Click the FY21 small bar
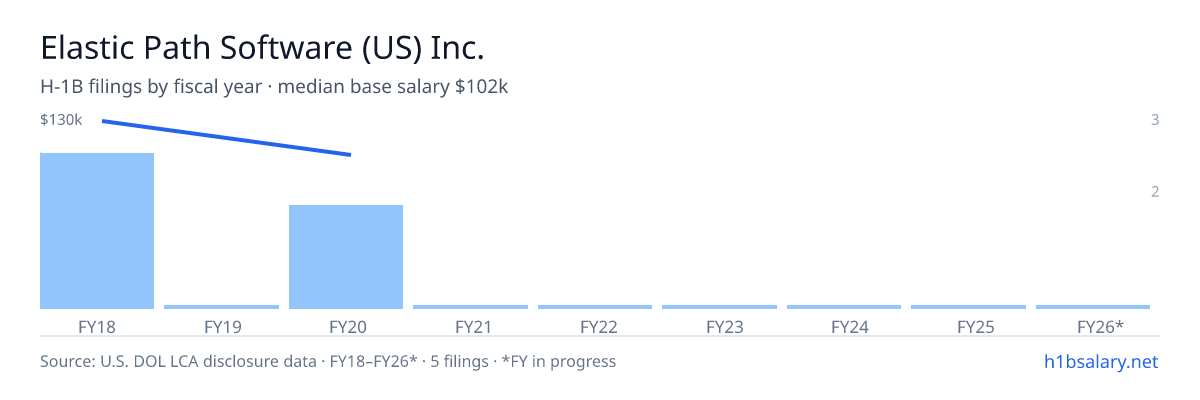Image resolution: width=1200 pixels, height=400 pixels. [x=470, y=307]
